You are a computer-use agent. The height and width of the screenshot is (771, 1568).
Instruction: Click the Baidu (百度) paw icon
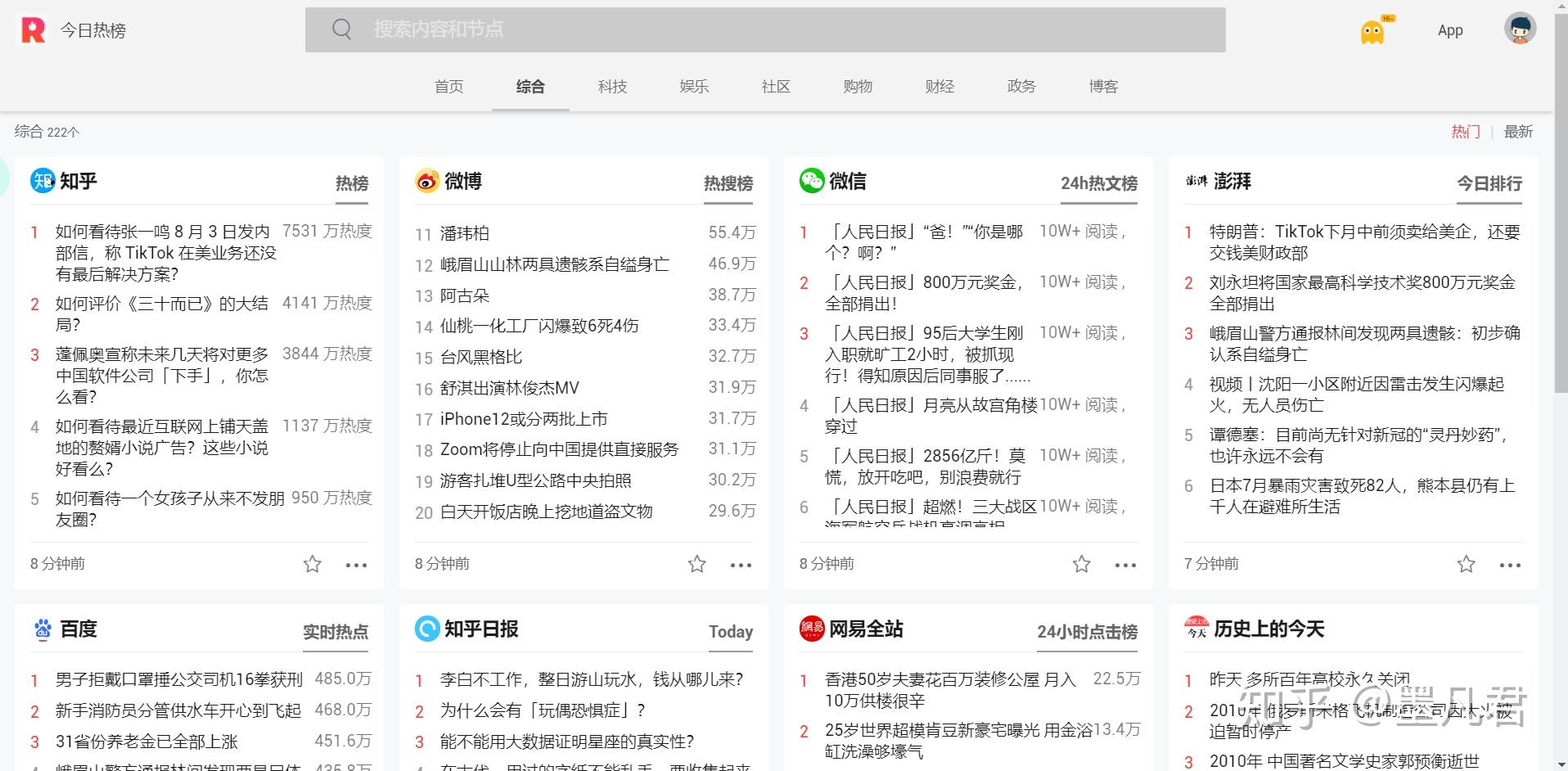tap(43, 629)
